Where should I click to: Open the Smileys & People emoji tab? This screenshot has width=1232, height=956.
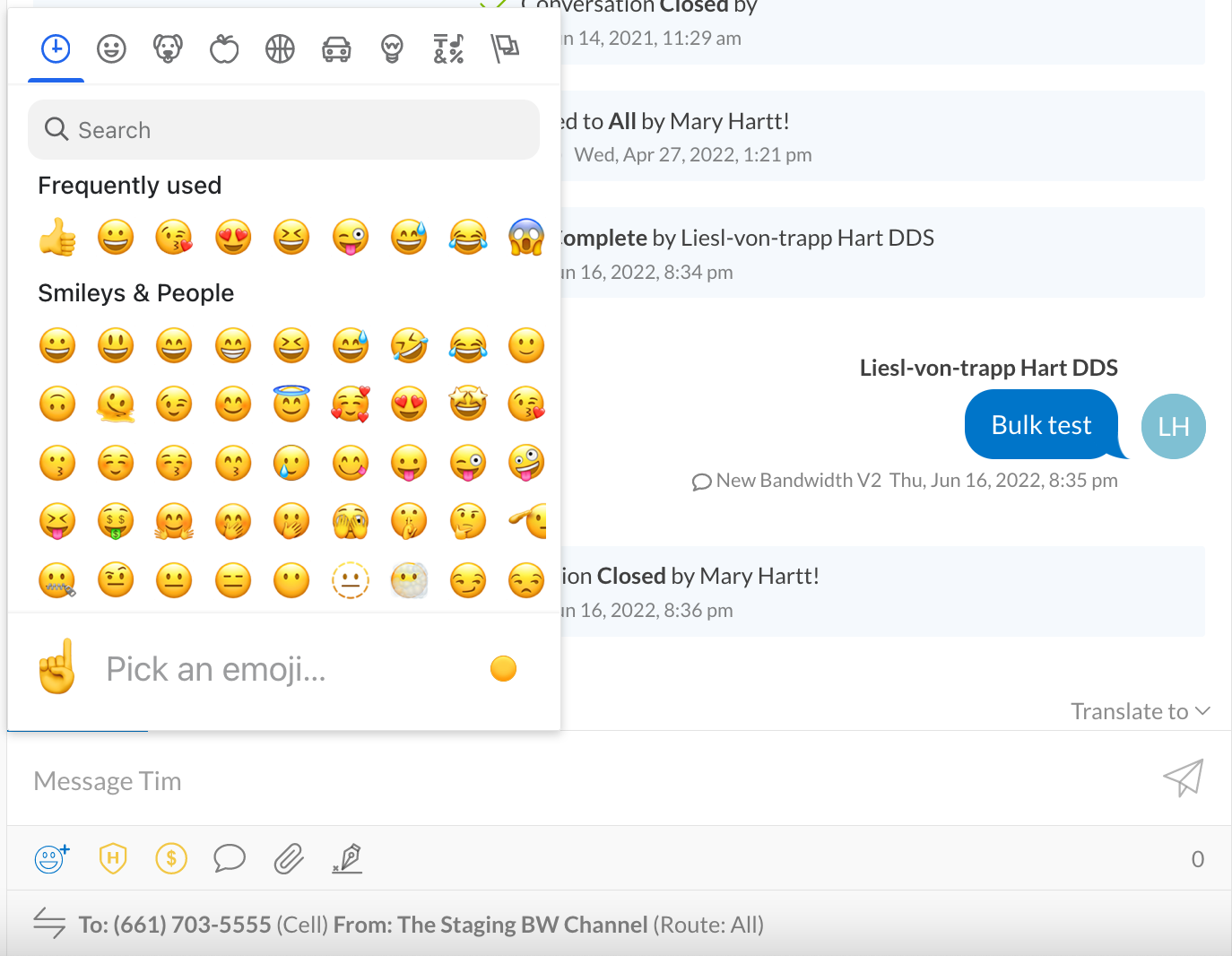click(111, 48)
